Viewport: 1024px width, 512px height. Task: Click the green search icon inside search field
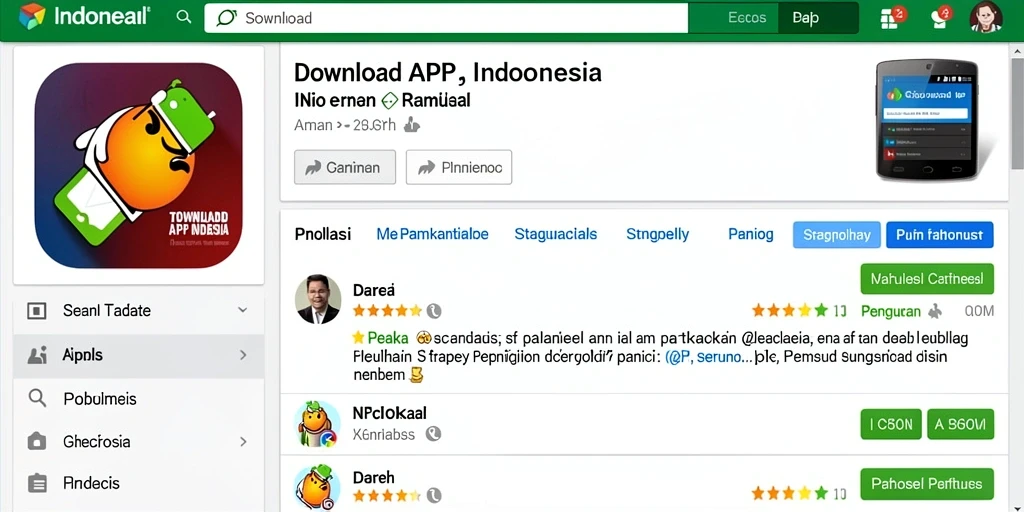pyautogui.click(x=226, y=18)
